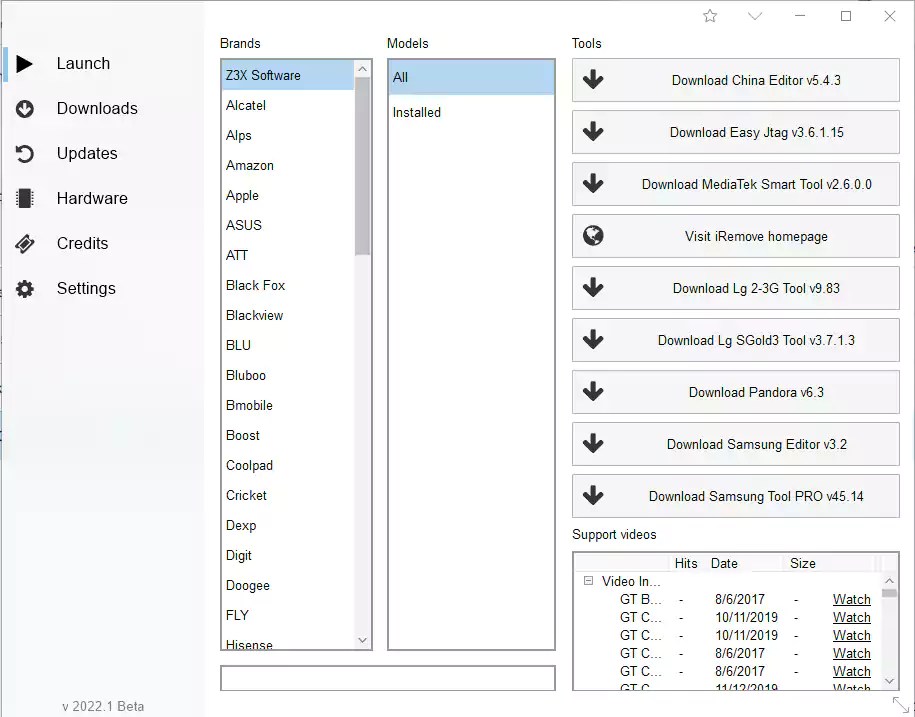Viewport: 915px width, 717px height.
Task: Select Alcatel brand
Action: (288, 106)
